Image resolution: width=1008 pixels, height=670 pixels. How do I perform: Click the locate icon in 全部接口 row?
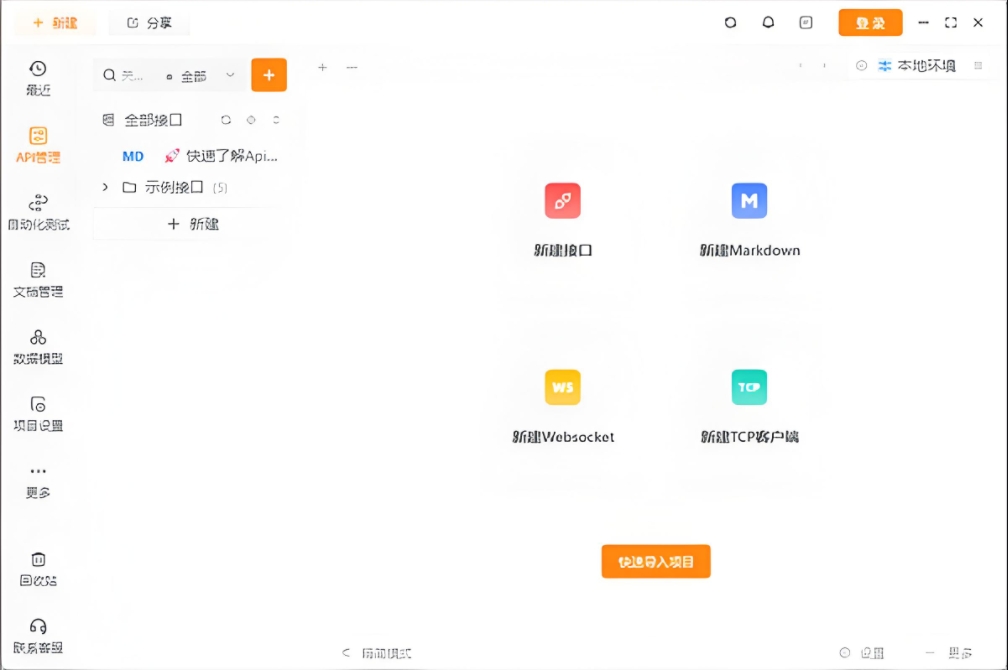251,120
